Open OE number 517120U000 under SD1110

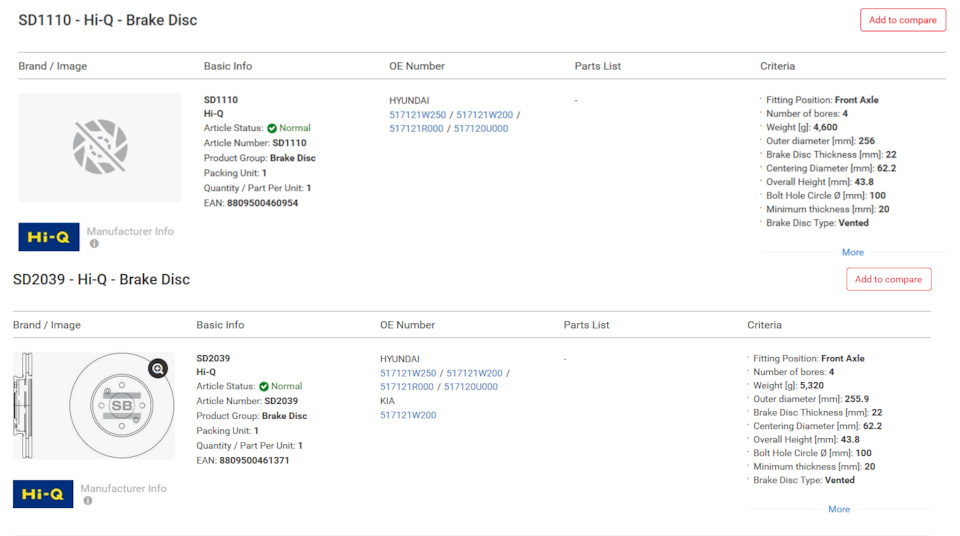(x=481, y=128)
